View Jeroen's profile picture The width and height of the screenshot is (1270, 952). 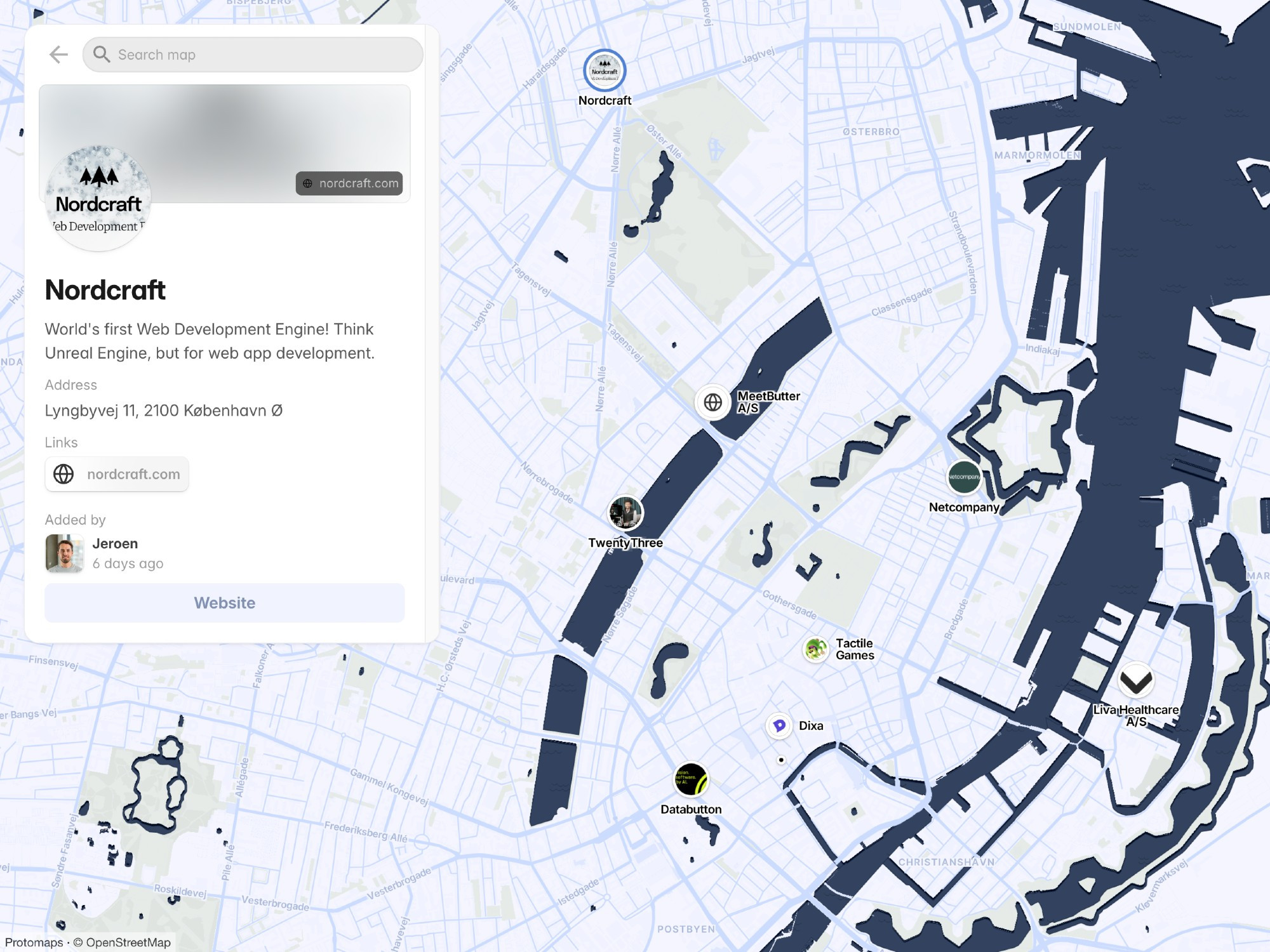click(64, 553)
